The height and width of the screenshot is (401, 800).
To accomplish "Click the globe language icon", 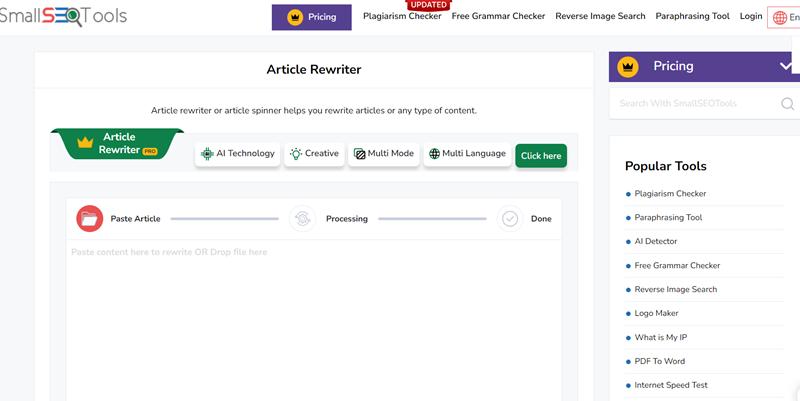I will tap(780, 17).
